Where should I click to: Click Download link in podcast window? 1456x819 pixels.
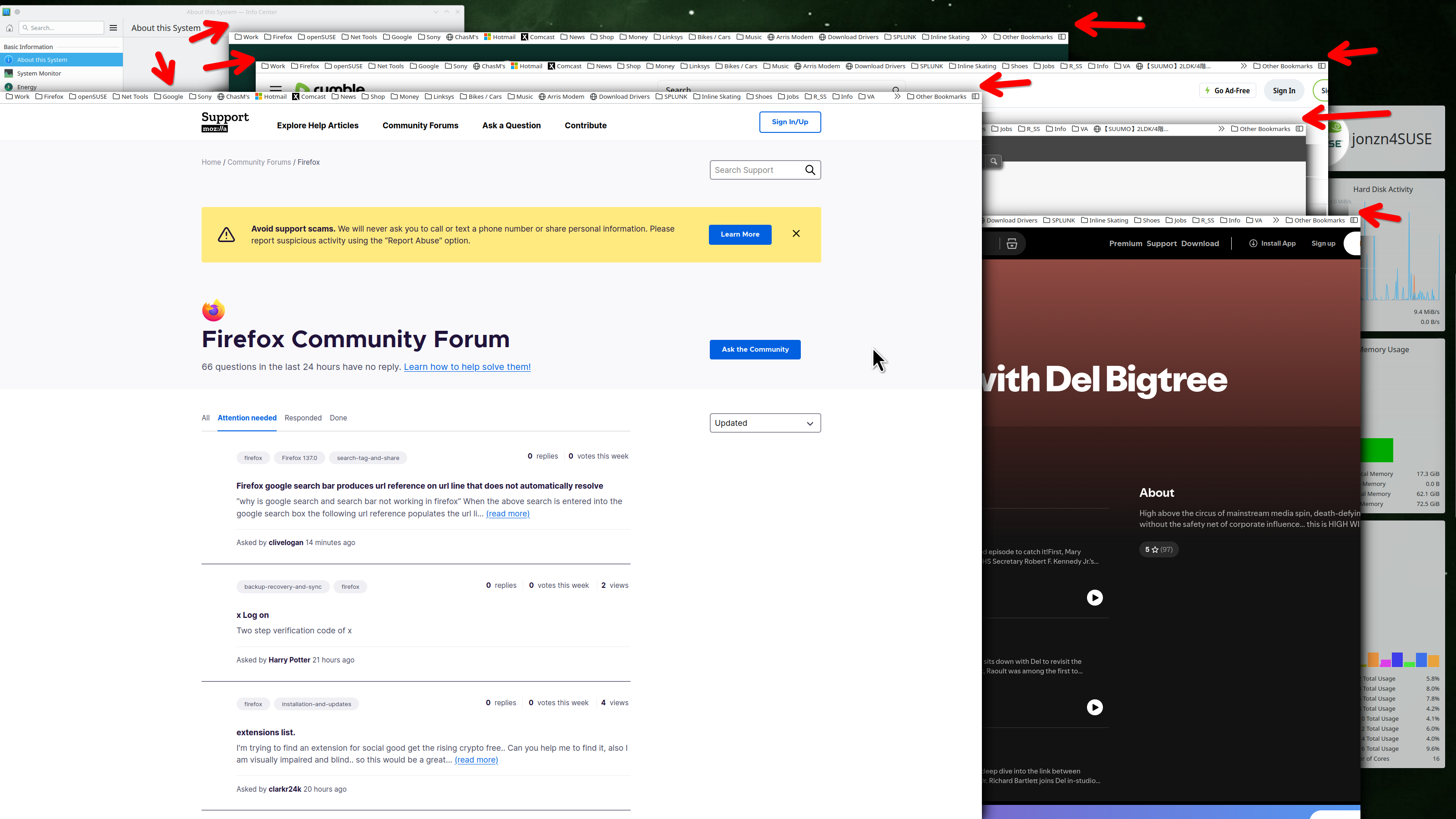1200,243
